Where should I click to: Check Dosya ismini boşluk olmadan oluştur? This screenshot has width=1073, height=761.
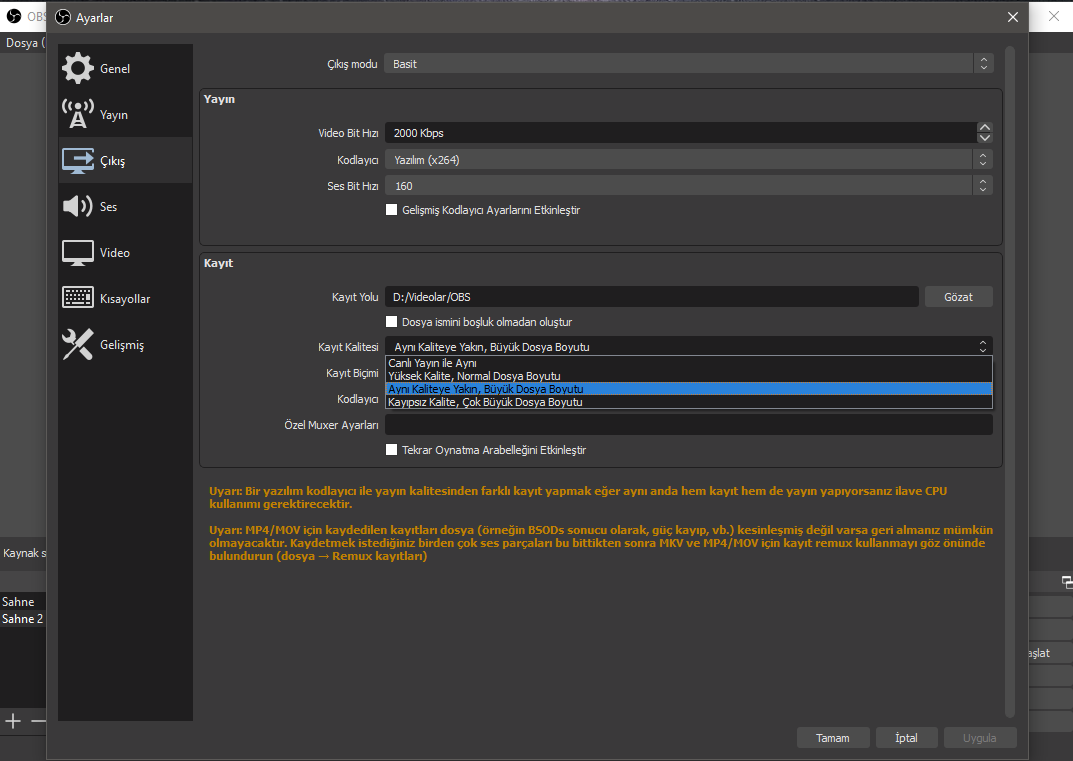pos(391,322)
